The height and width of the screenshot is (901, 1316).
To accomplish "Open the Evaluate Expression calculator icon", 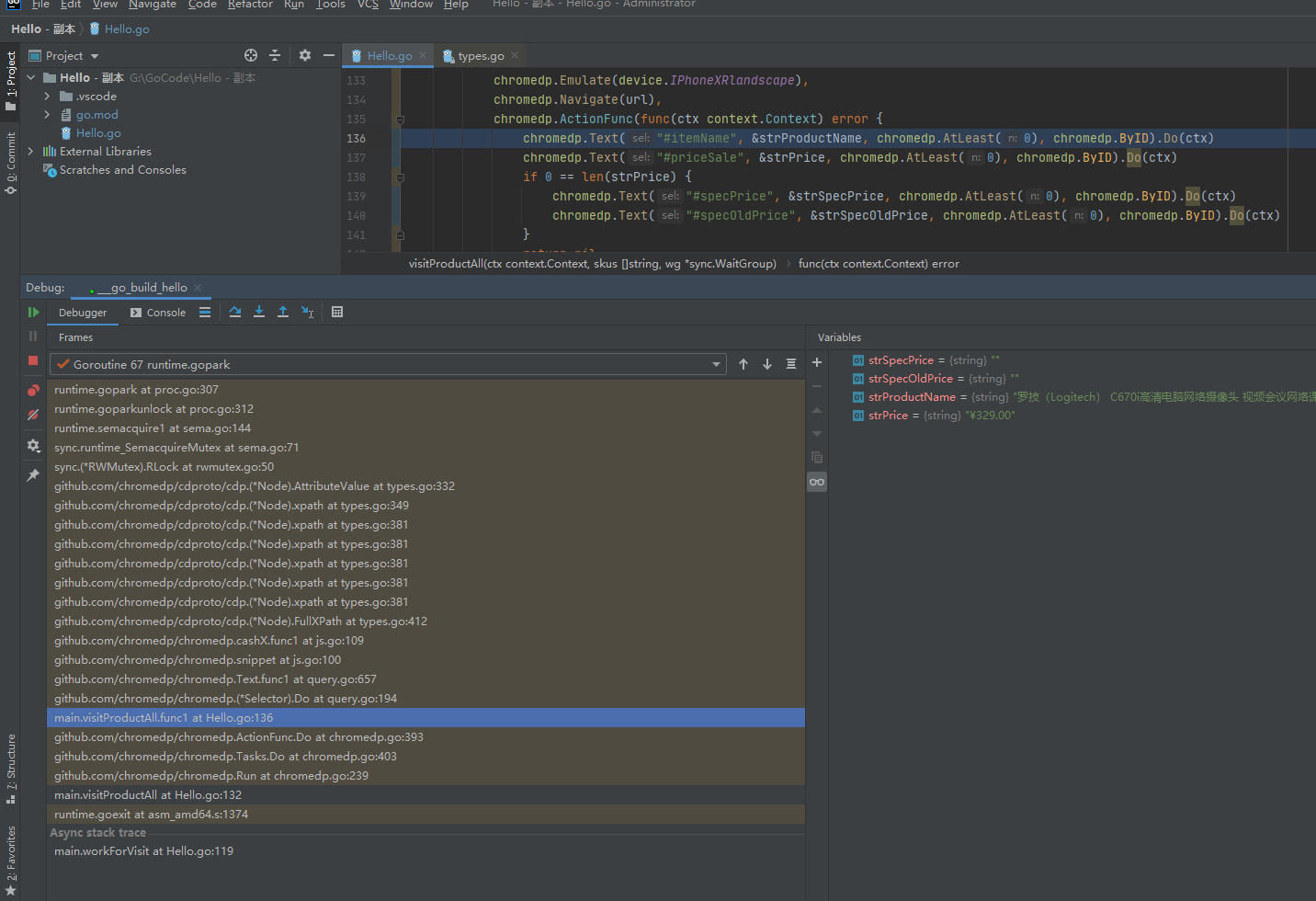I will coord(337,313).
